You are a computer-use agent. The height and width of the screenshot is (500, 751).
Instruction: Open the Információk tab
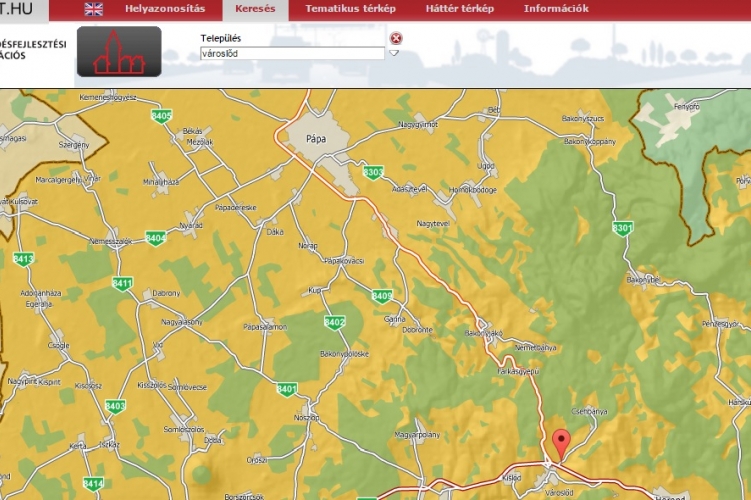point(556,9)
